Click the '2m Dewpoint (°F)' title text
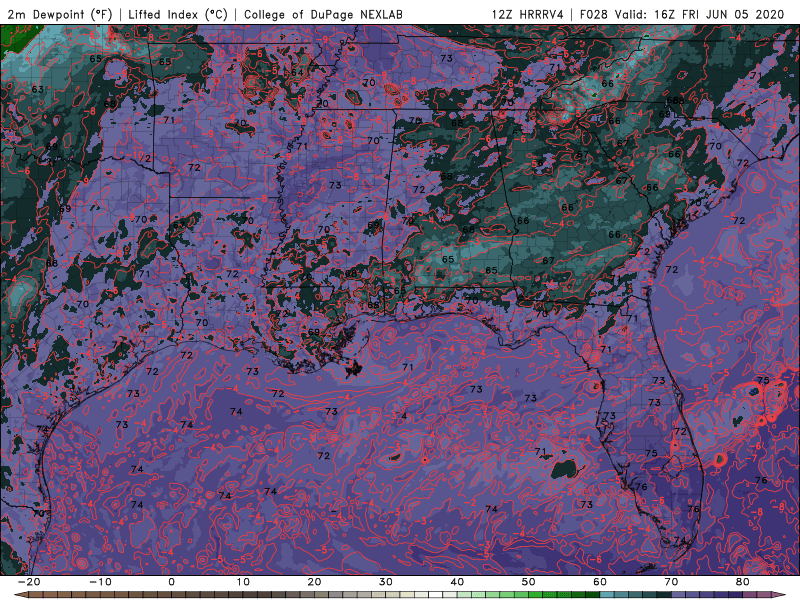 [x=60, y=14]
